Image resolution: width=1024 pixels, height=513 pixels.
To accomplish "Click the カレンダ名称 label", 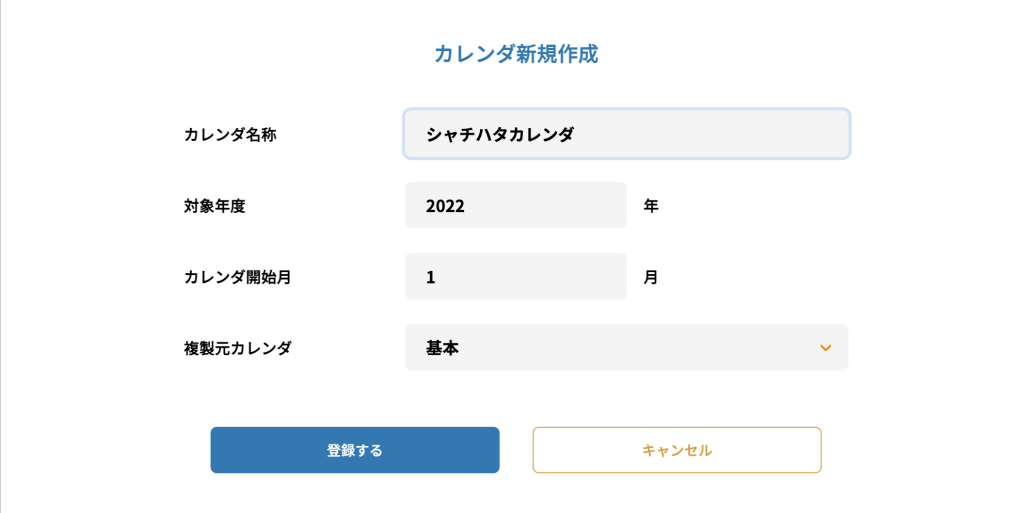I will click(230, 135).
